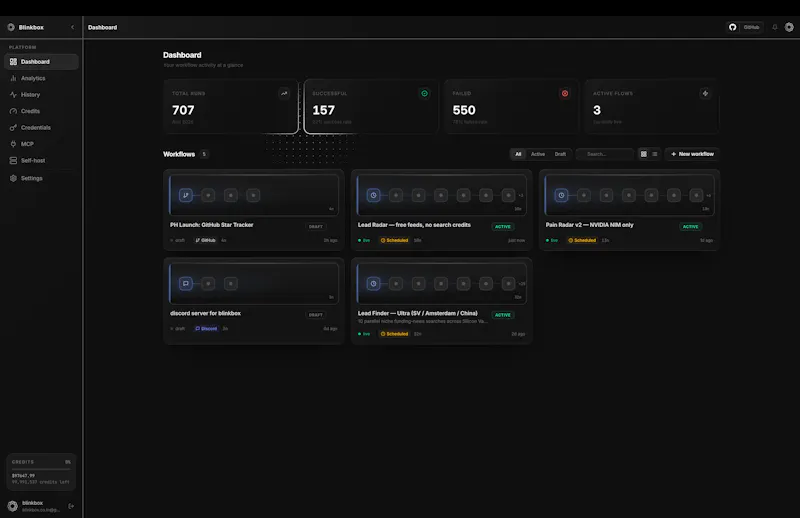The height and width of the screenshot is (518, 800).
Task: Click the ACTIVE badge on Lead Radar card
Action: pyautogui.click(x=503, y=227)
